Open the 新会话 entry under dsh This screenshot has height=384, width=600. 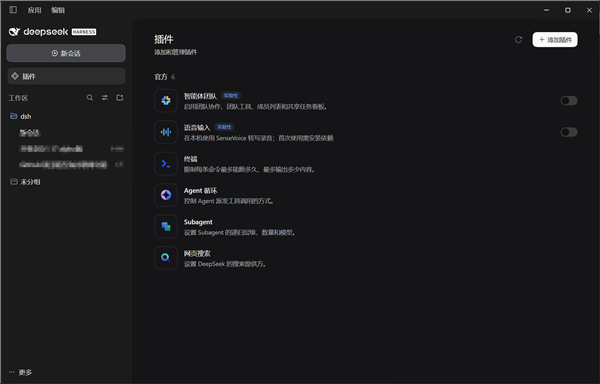coord(30,133)
